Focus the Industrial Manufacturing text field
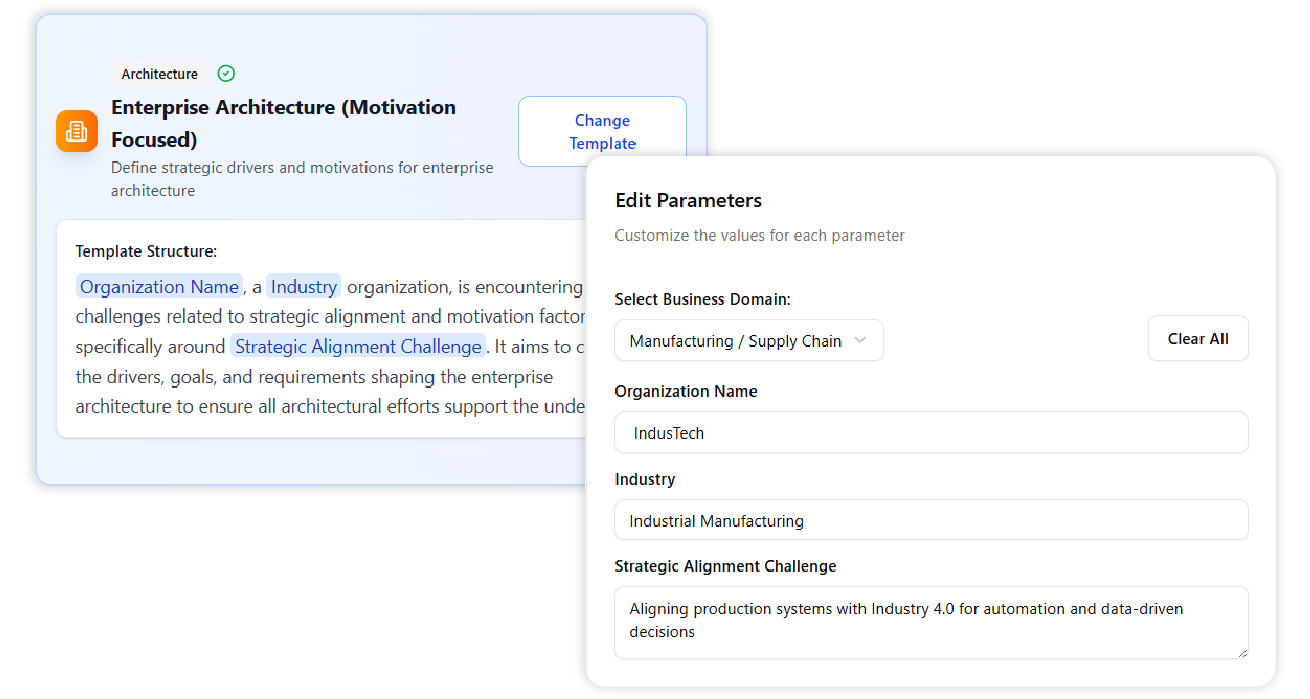This screenshot has width=1310, height=699. [x=930, y=521]
